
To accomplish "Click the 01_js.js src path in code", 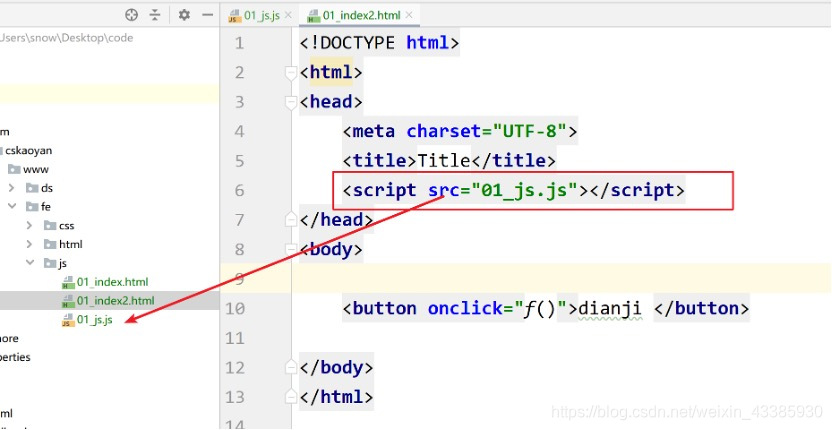I will click(524, 190).
